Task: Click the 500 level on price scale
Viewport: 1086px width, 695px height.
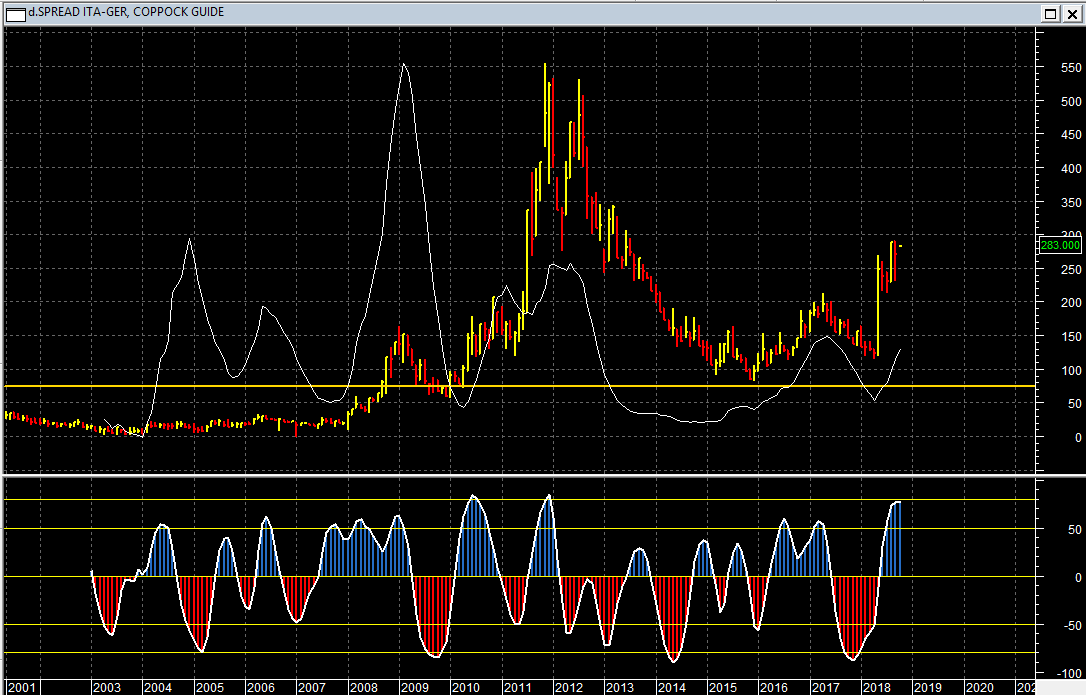Action: pyautogui.click(x=1071, y=101)
